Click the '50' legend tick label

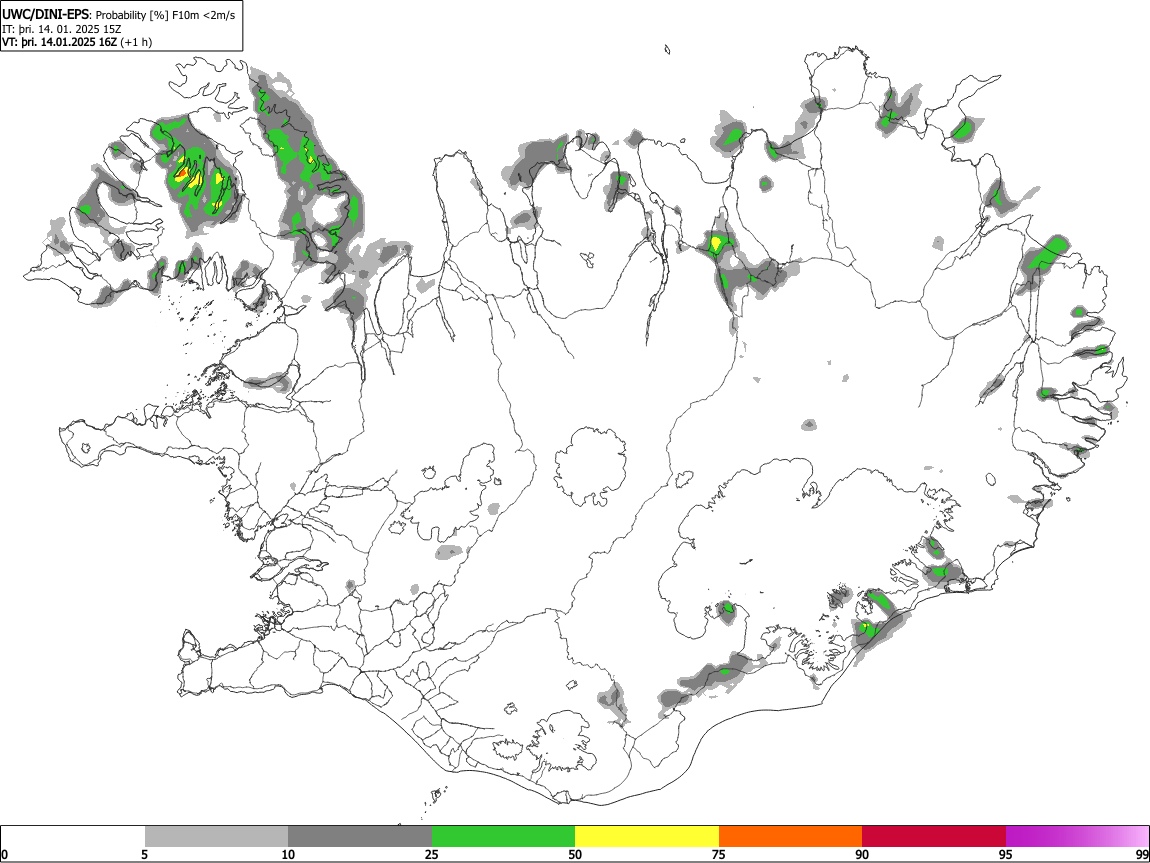pyautogui.click(x=575, y=855)
